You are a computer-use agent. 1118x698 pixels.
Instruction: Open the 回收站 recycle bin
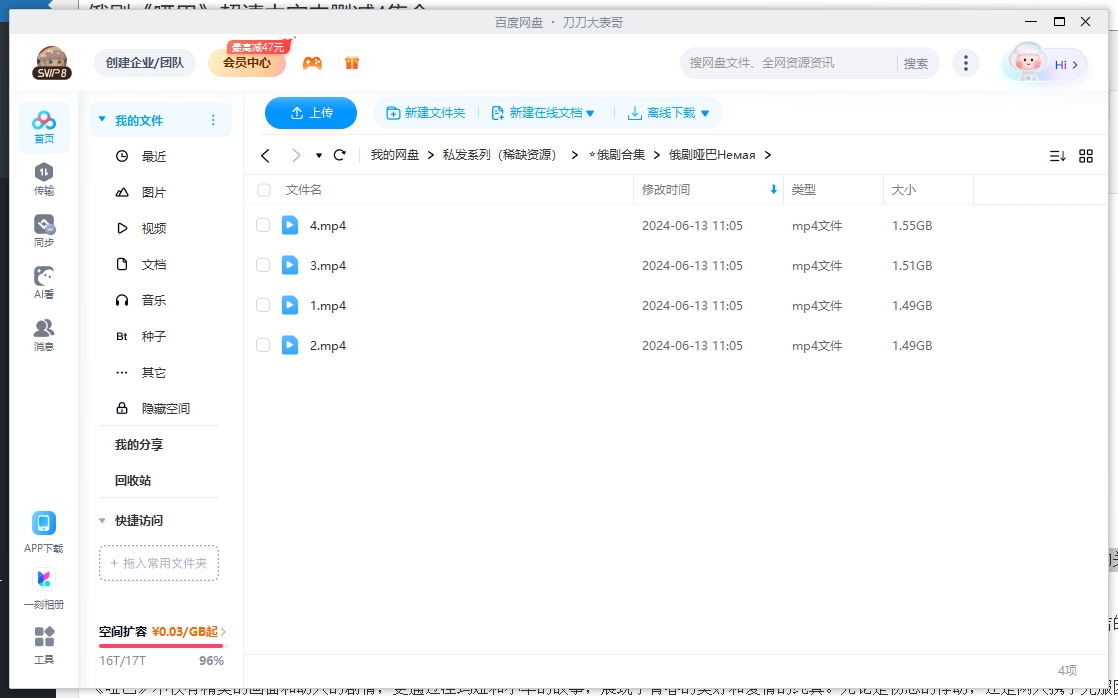tap(132, 480)
